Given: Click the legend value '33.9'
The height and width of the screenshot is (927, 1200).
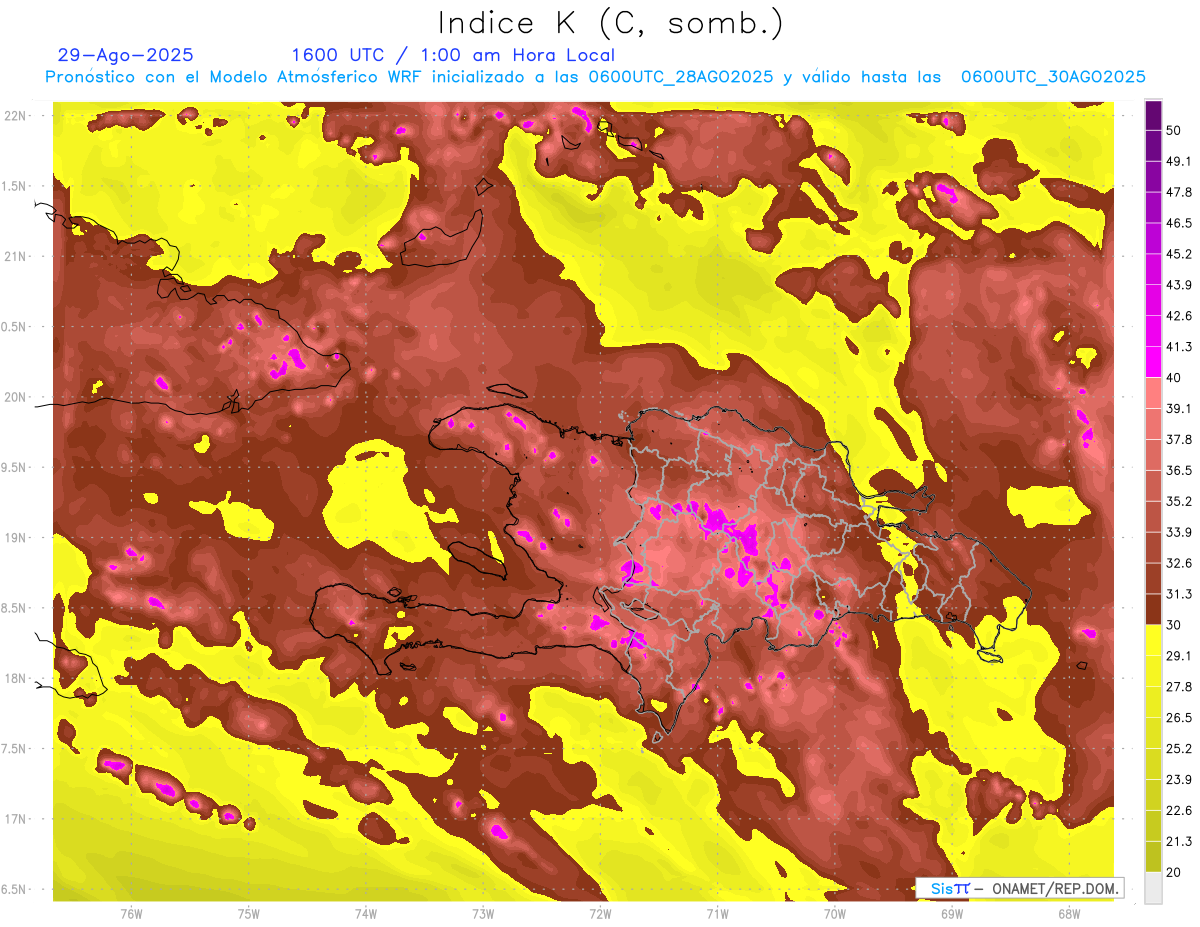Looking at the screenshot, I should (x=1178, y=532).
